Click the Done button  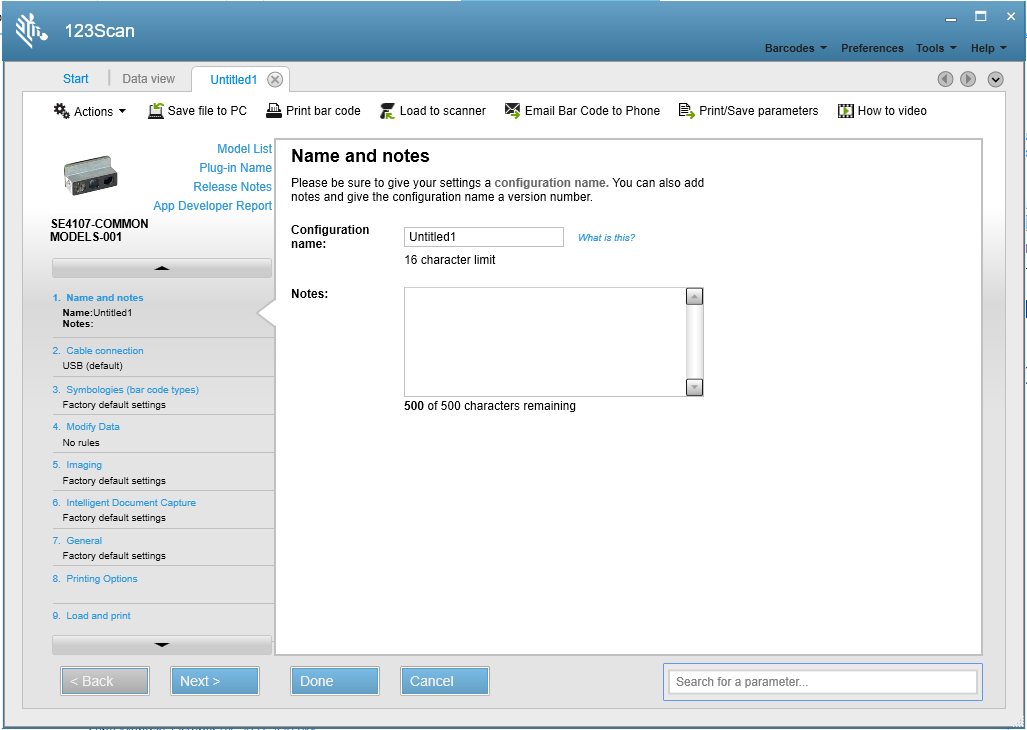click(x=335, y=681)
